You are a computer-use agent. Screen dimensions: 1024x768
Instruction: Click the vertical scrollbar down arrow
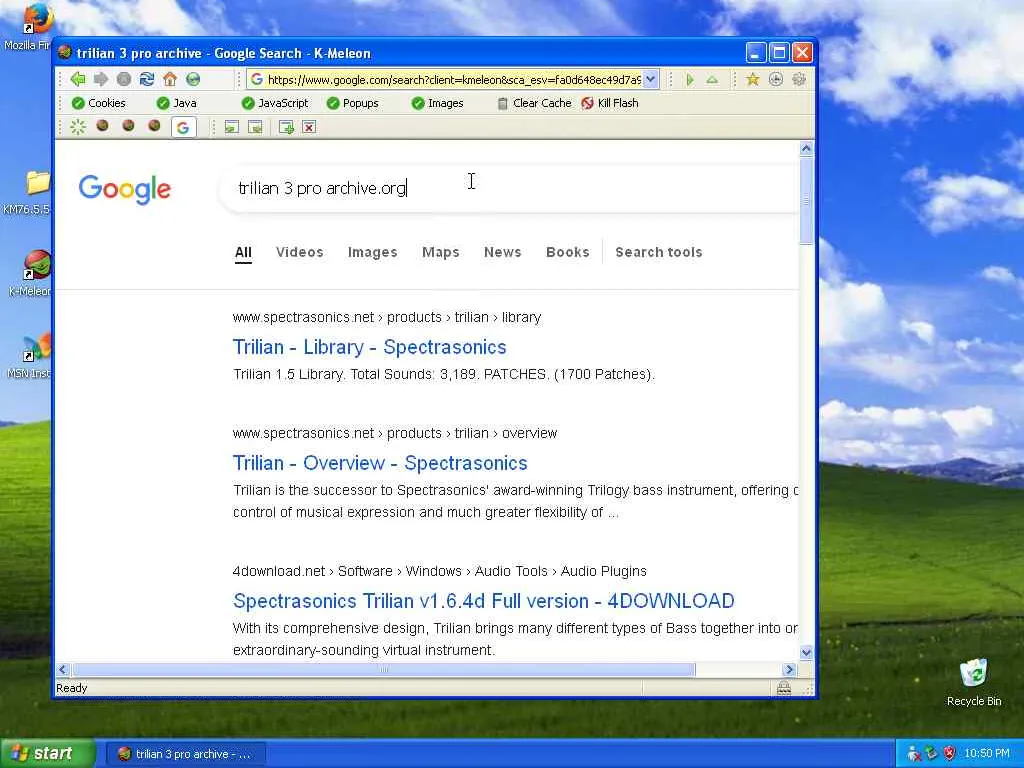806,652
